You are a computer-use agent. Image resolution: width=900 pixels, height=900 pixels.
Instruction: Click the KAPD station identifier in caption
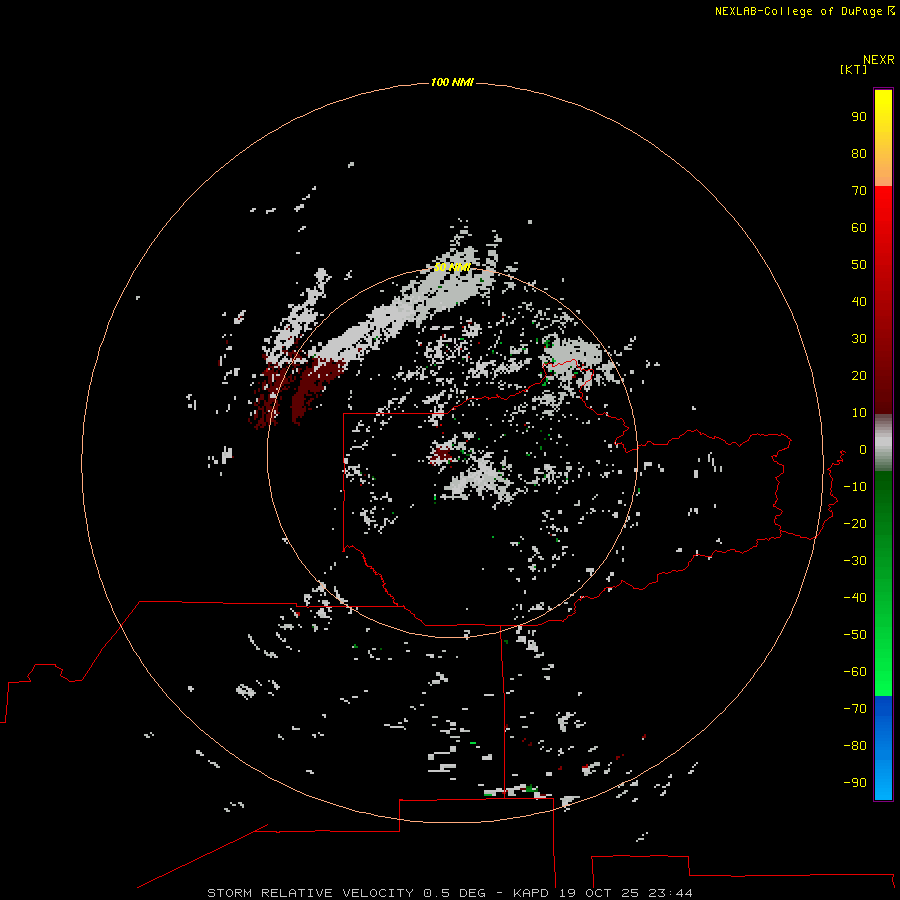(533, 893)
